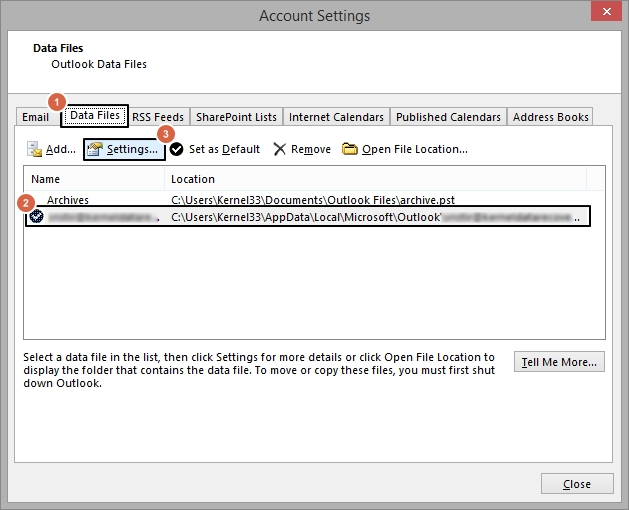Viewport: 629px width, 510px height.
Task: Click the Remove X icon
Action: (279, 149)
